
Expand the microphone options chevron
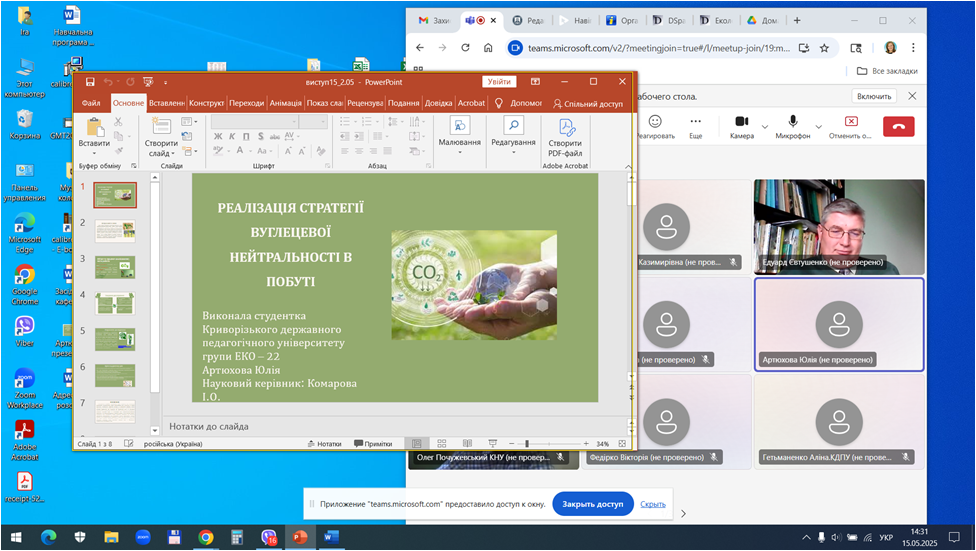819,126
